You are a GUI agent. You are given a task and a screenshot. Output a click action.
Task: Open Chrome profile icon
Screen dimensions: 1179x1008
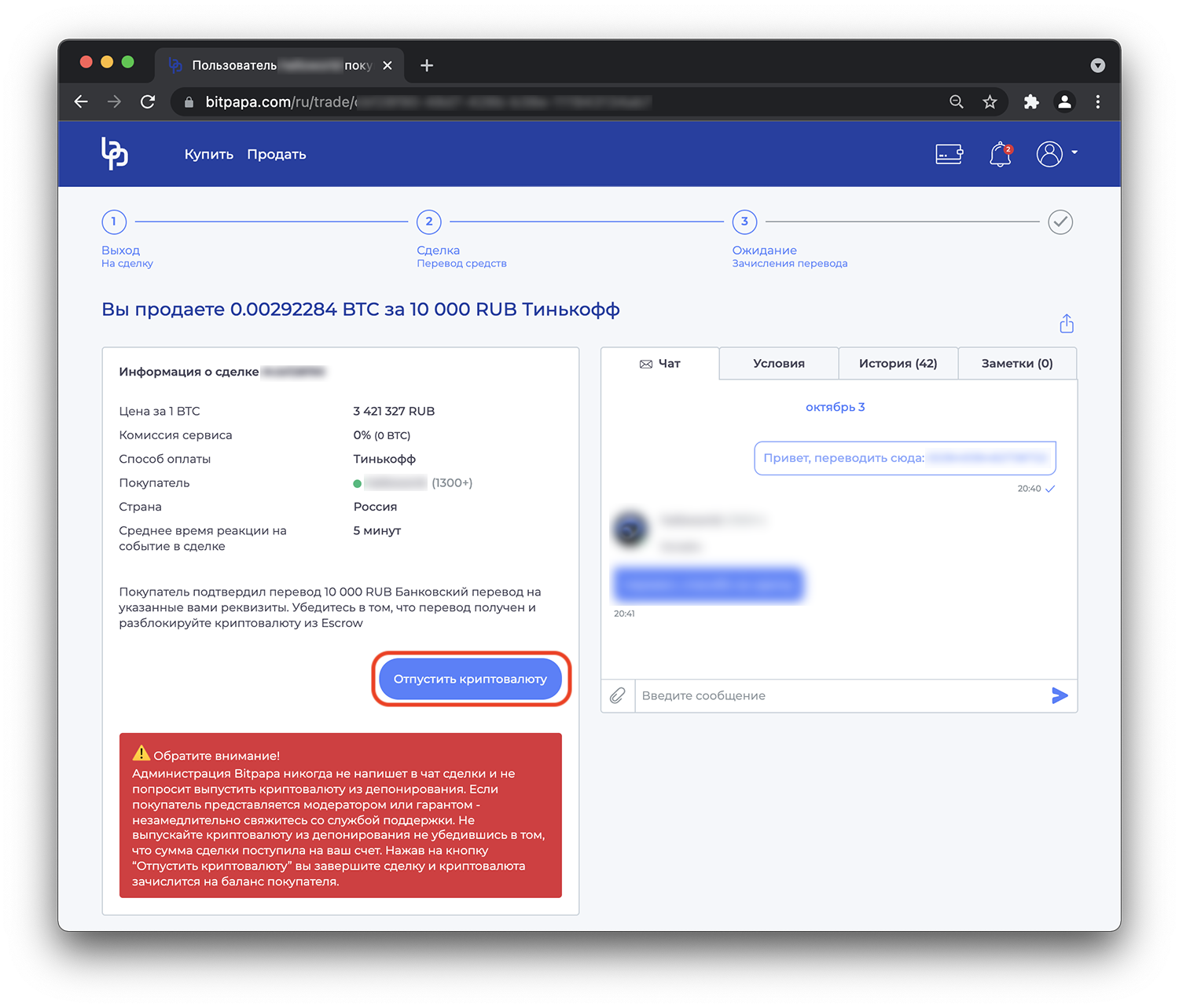point(1064,101)
